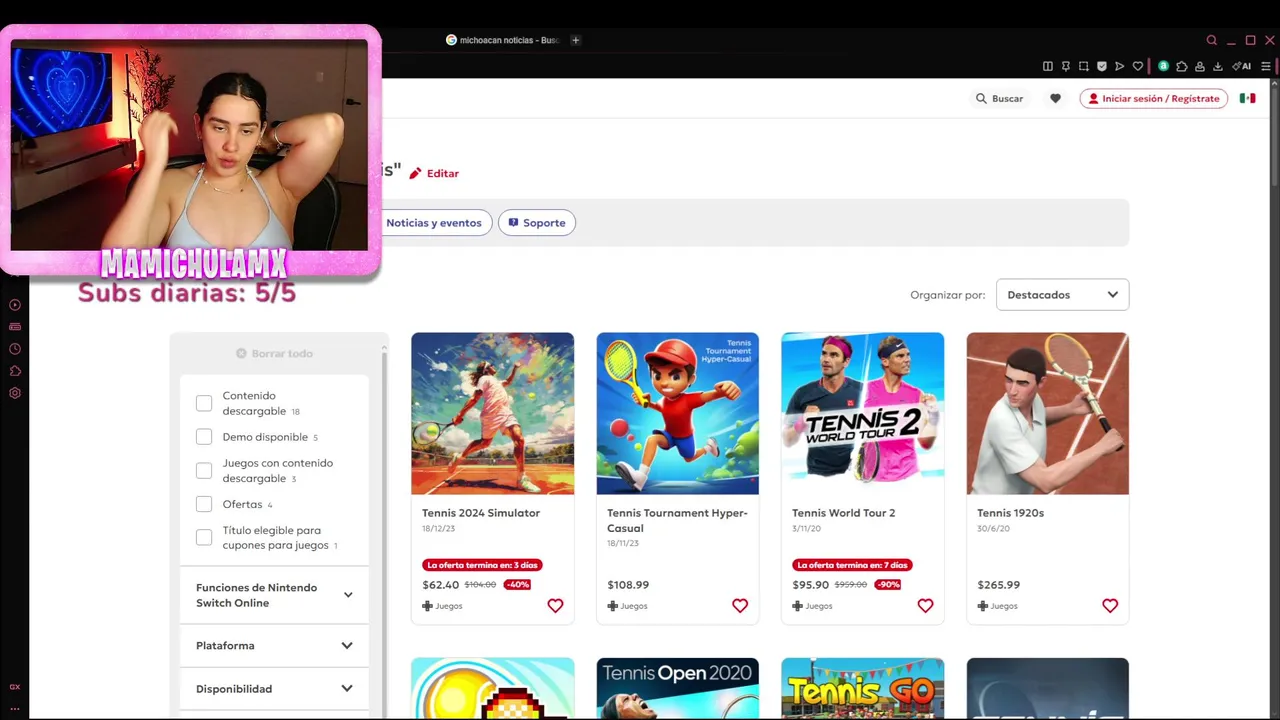Viewport: 1280px width, 720px height.
Task: Click Iniciar sesión / Regístrate button
Action: click(1154, 98)
